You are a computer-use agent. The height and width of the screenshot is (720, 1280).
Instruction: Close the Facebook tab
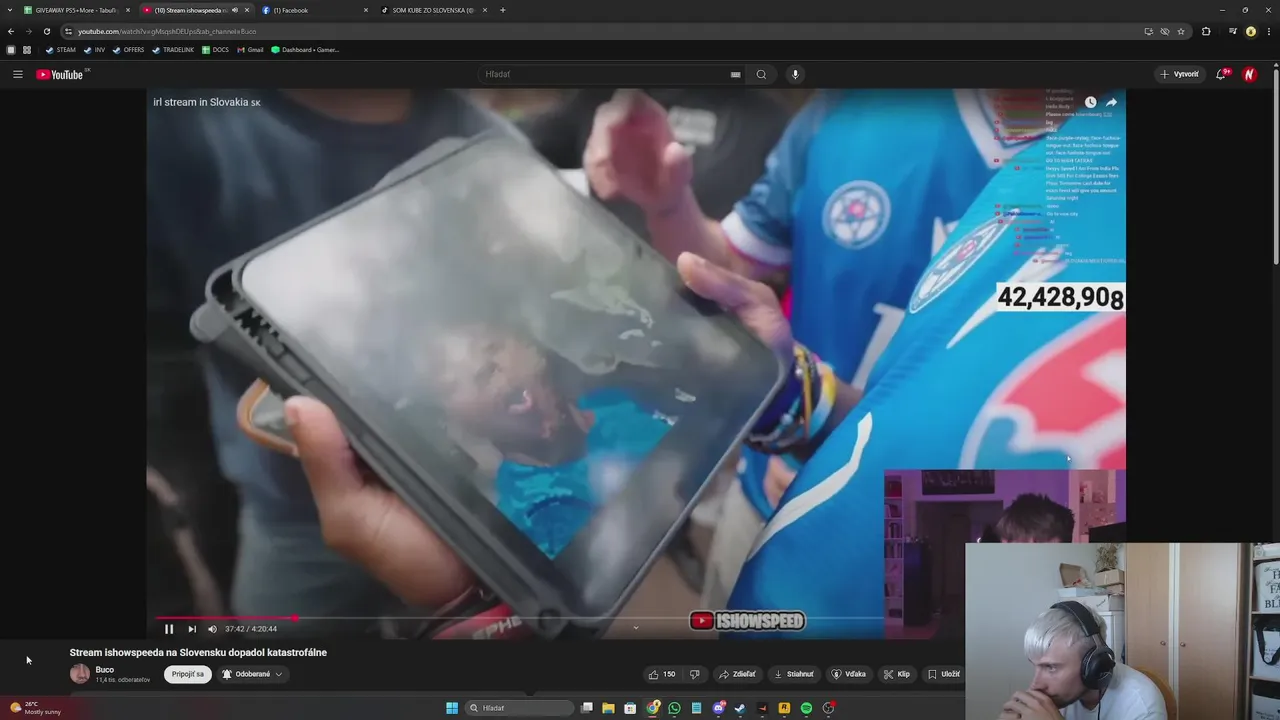[x=366, y=10]
